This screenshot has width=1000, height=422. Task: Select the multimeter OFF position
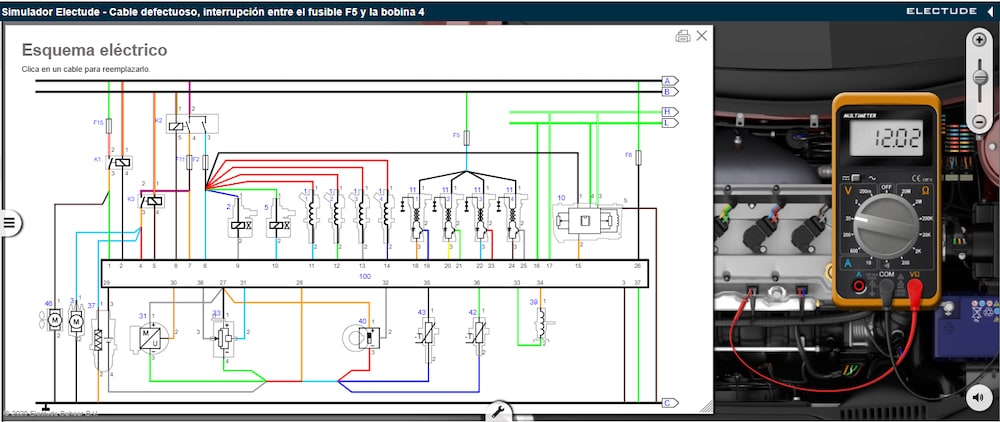point(886,187)
